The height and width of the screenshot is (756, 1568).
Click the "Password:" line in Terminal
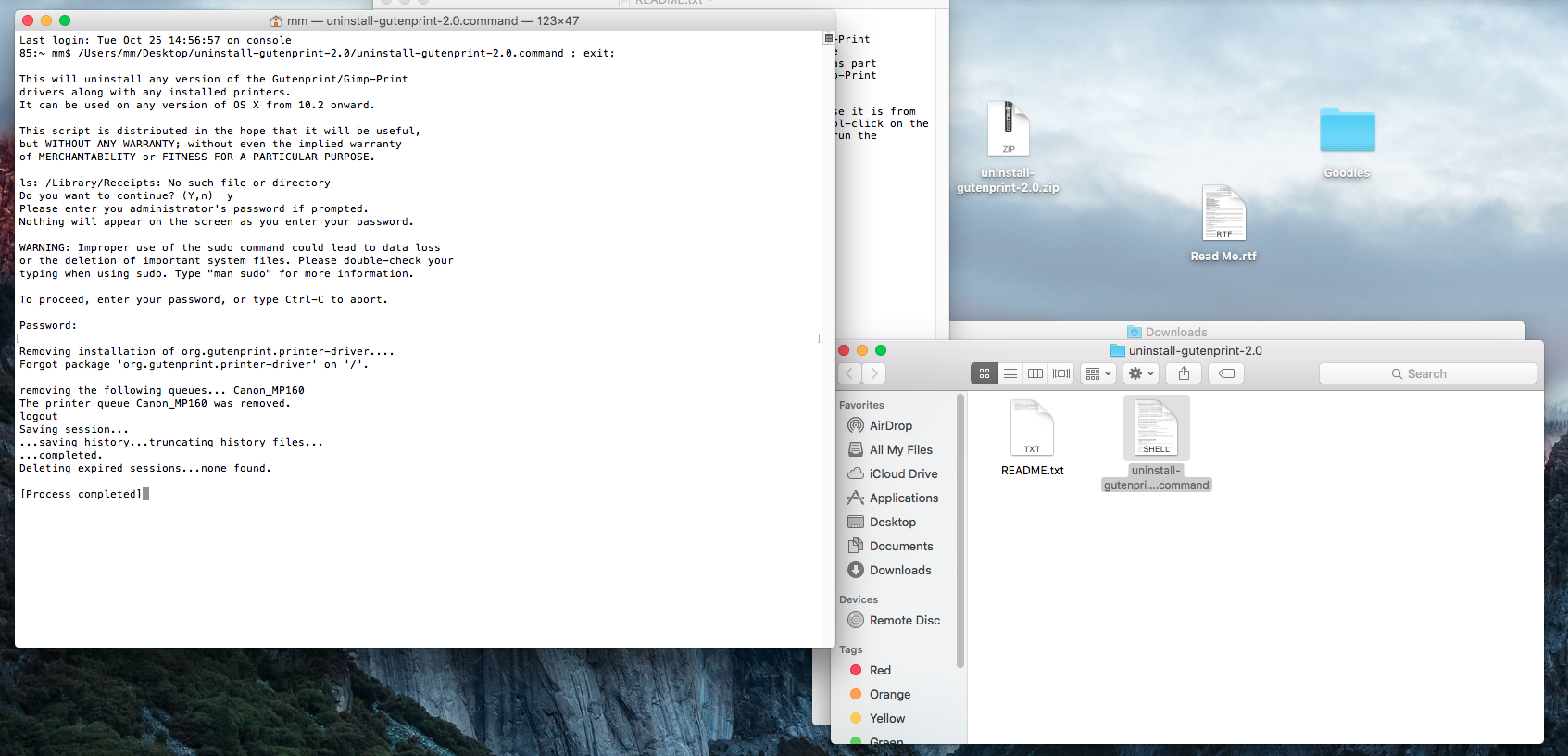pos(48,325)
